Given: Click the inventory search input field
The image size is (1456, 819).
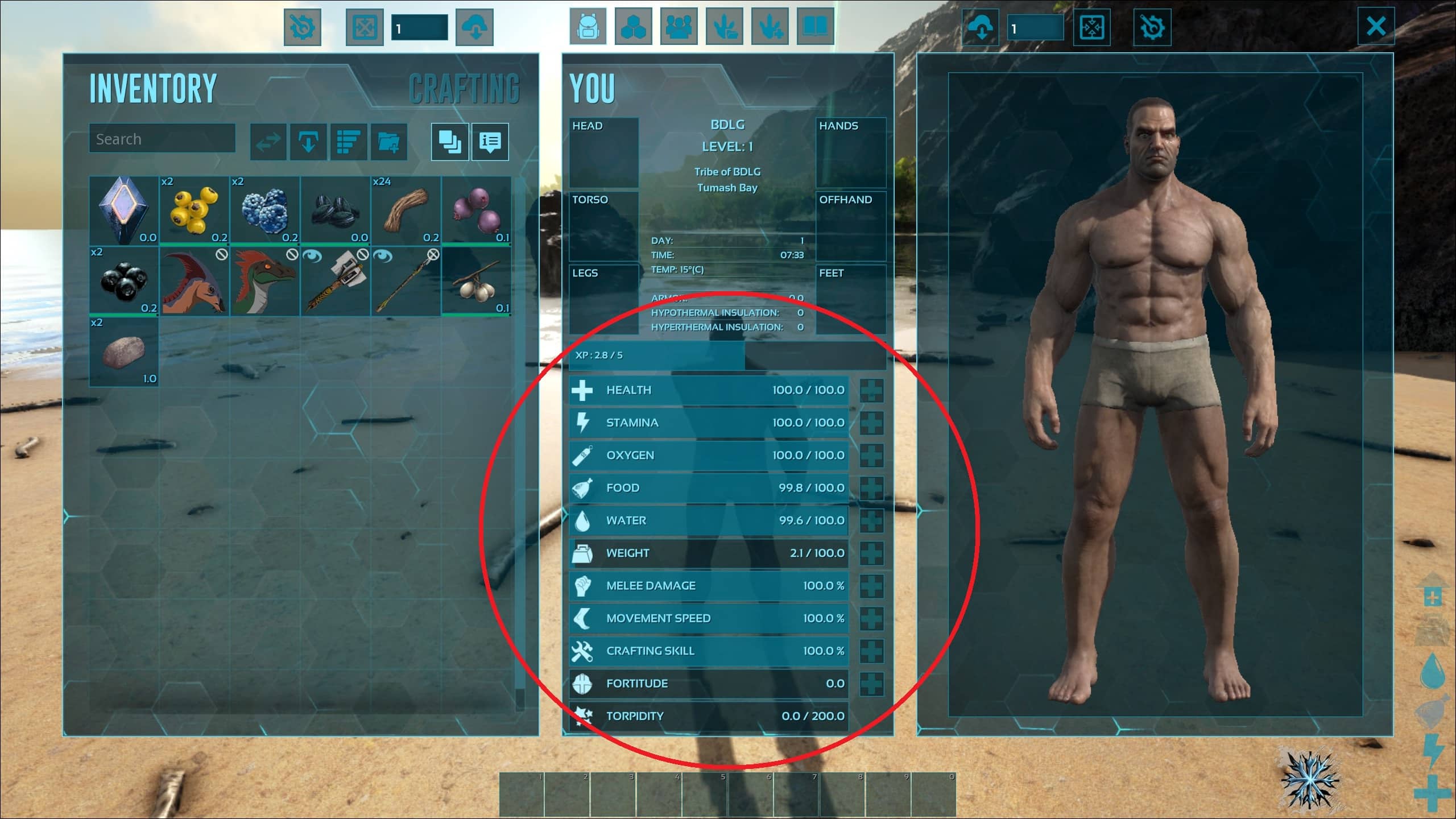Looking at the screenshot, I should pyautogui.click(x=163, y=138).
